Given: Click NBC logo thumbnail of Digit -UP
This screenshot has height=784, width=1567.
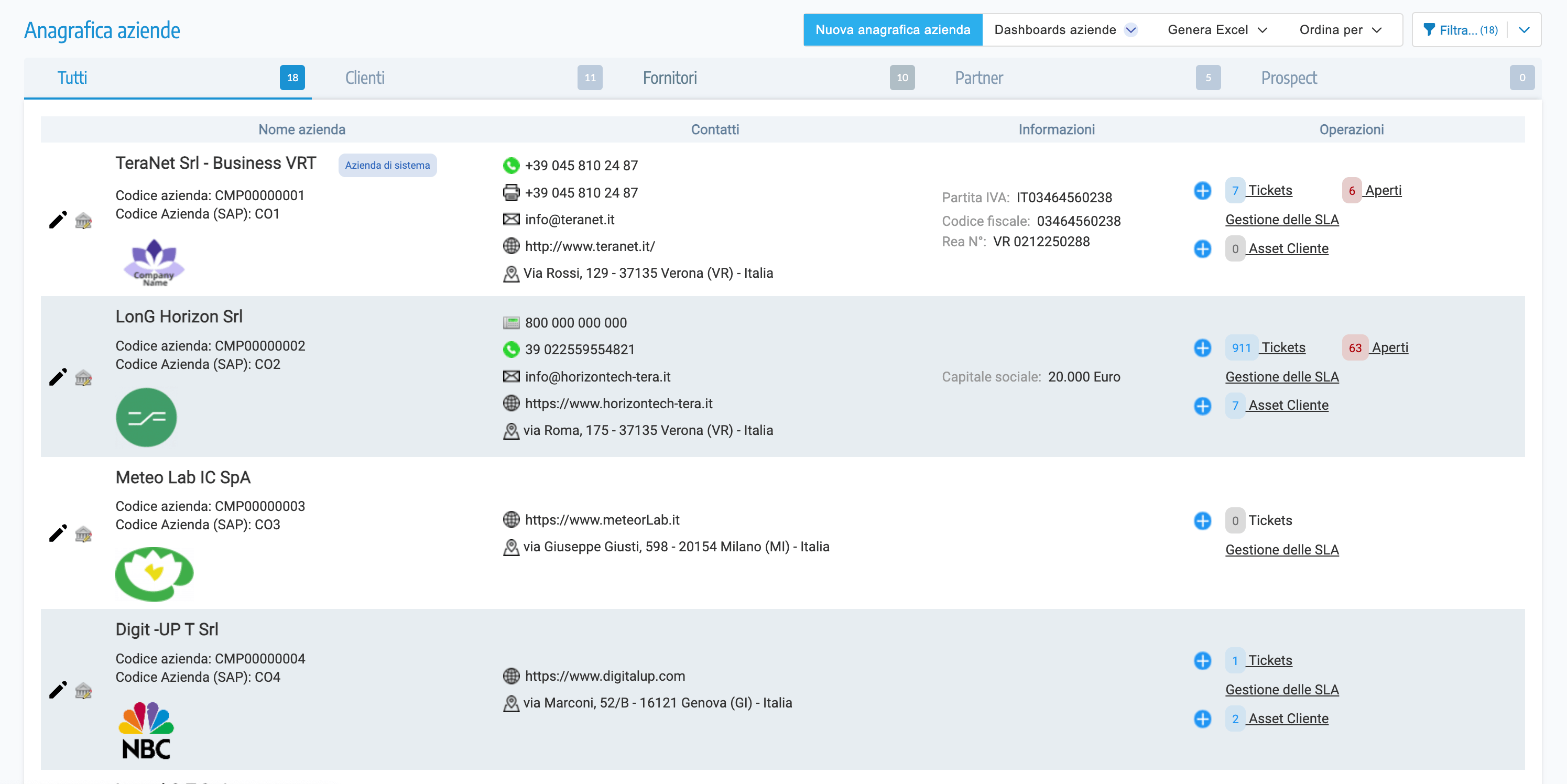Looking at the screenshot, I should [146, 731].
